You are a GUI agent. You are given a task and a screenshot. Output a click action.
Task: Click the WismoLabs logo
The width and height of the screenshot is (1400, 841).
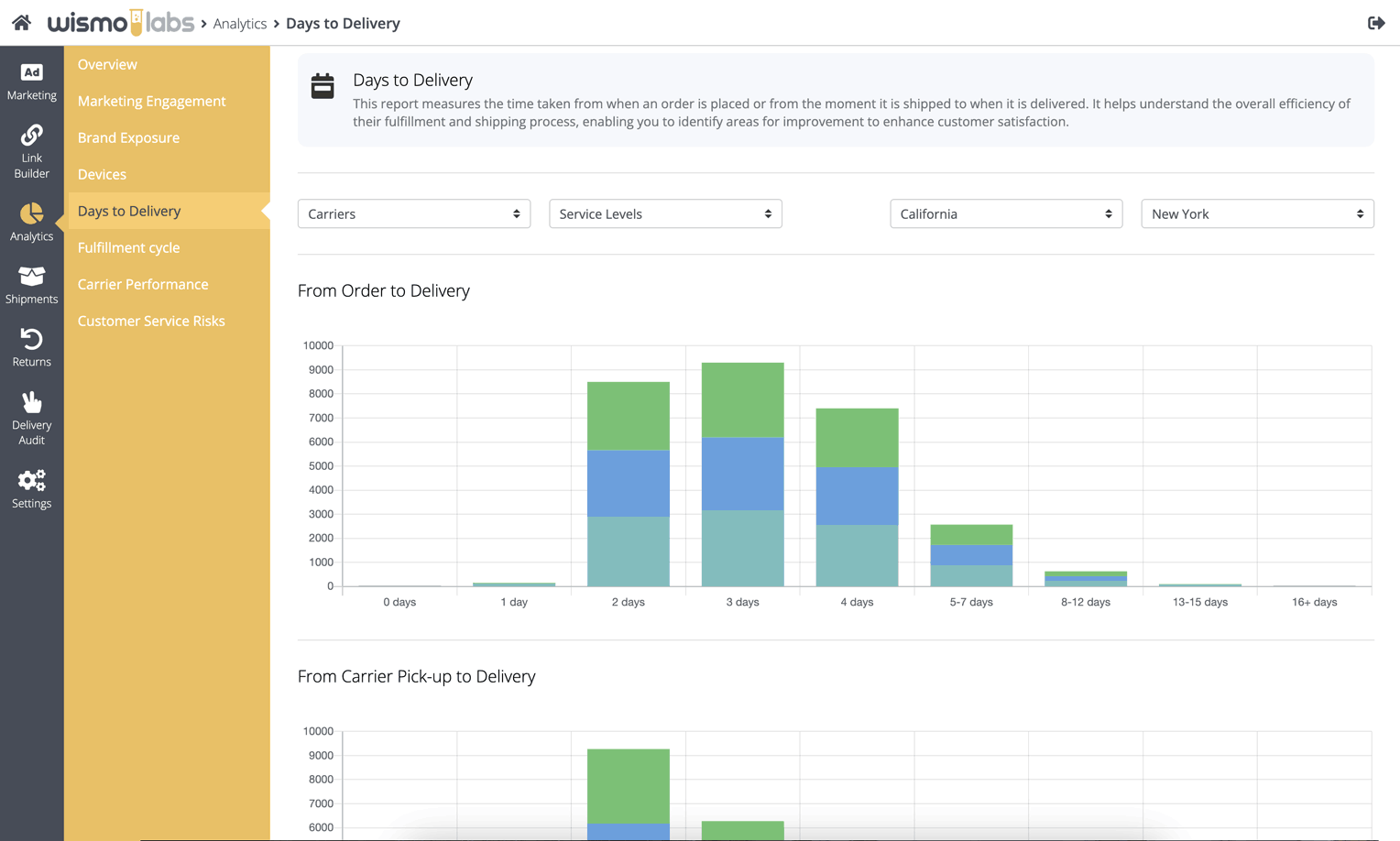[120, 22]
